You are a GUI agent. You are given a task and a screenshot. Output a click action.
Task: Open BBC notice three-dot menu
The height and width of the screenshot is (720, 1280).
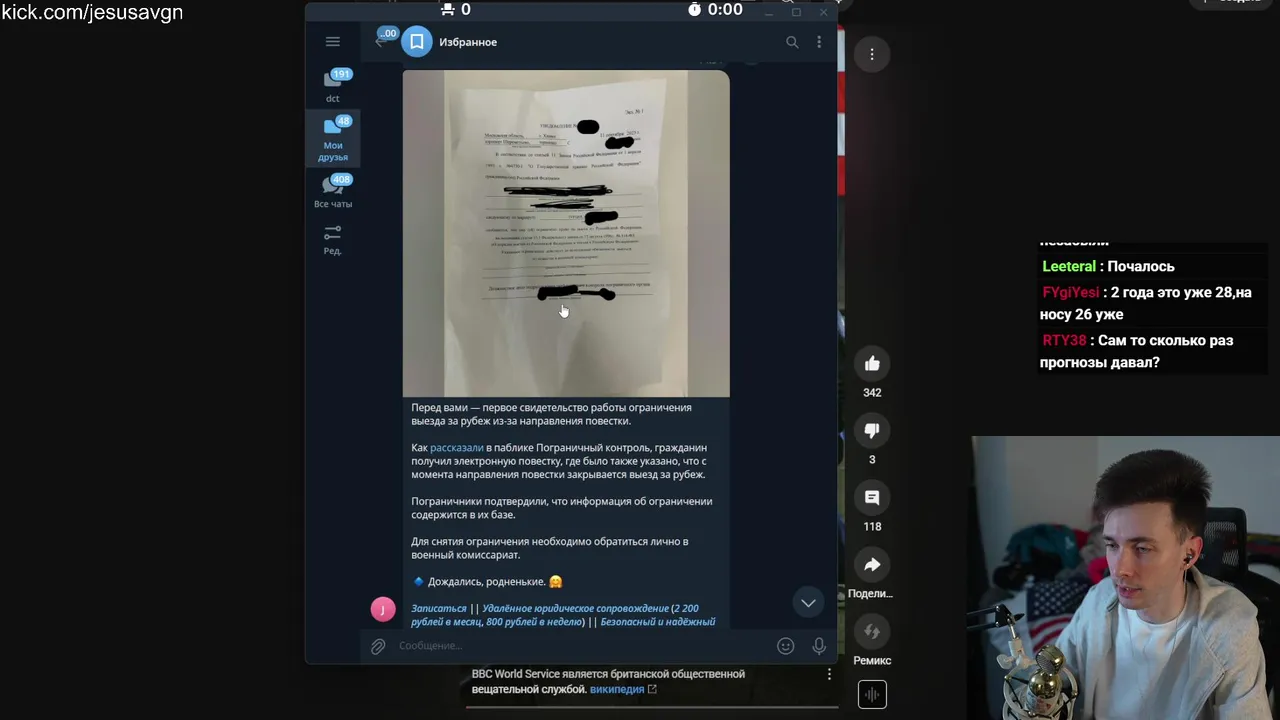point(829,676)
